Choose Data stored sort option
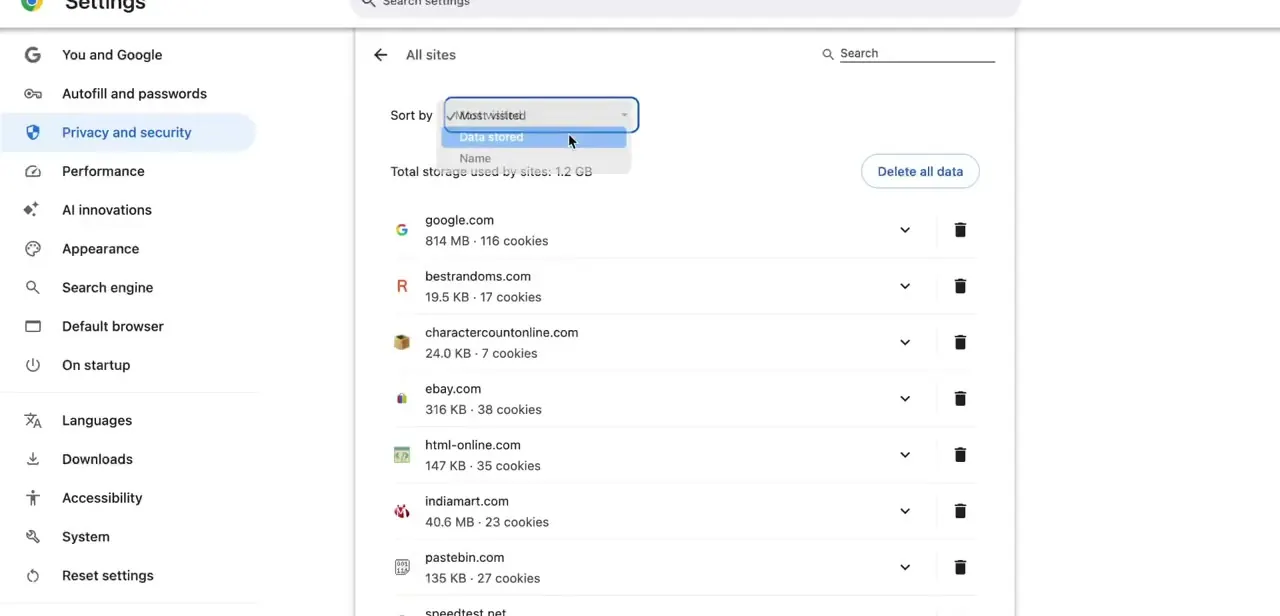The image size is (1280, 616). 534,137
